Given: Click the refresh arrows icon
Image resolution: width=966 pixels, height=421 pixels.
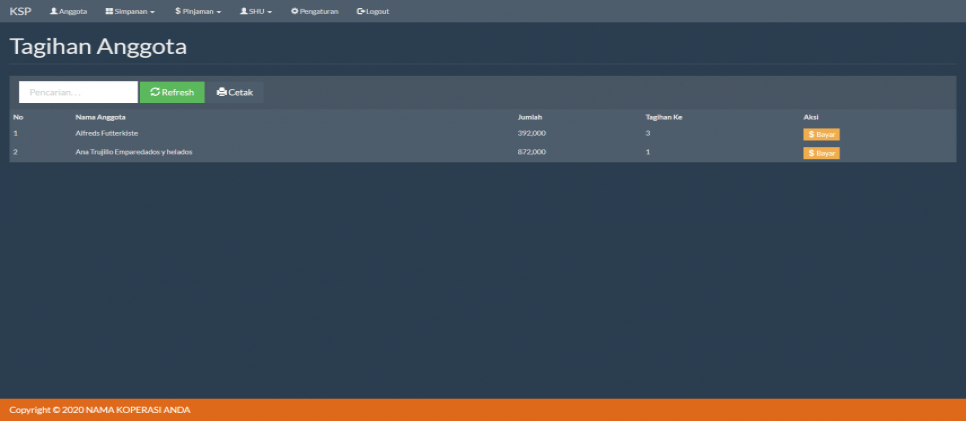Looking at the screenshot, I should 155,92.
